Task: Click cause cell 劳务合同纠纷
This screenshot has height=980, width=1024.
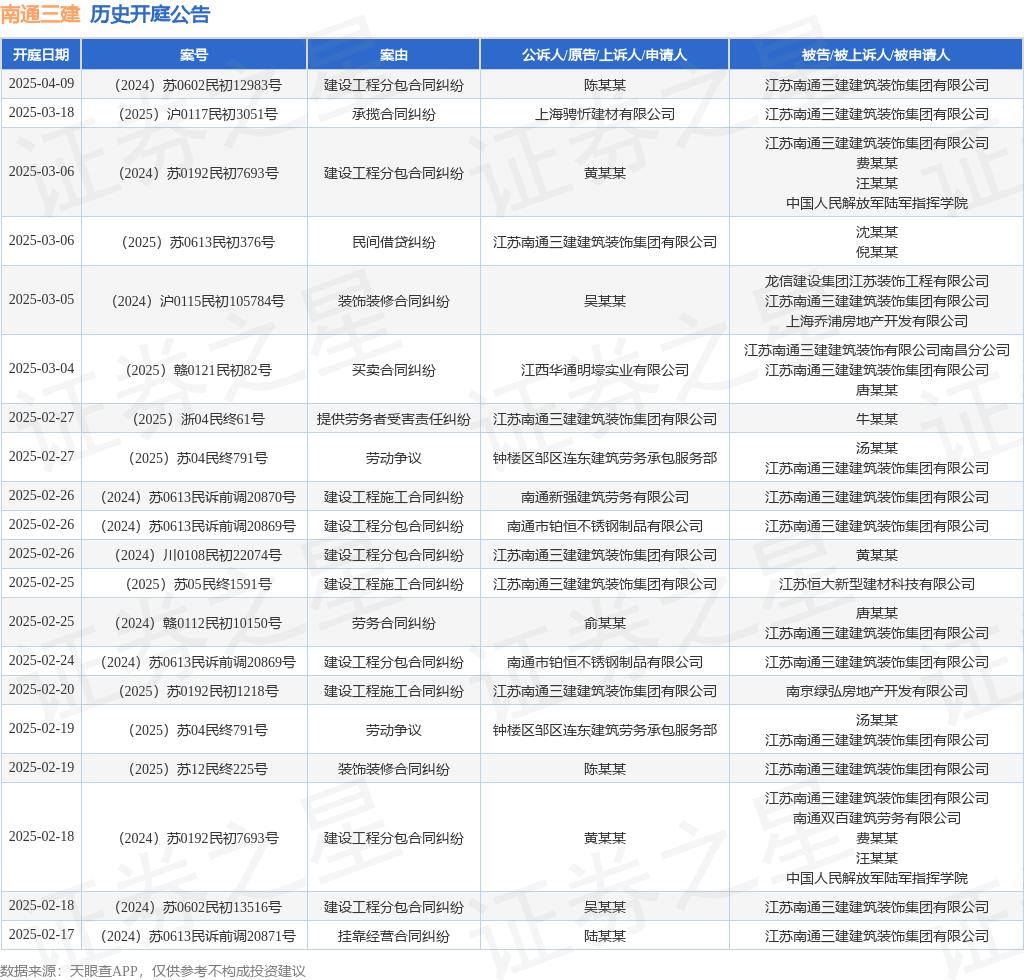Action: pos(394,624)
